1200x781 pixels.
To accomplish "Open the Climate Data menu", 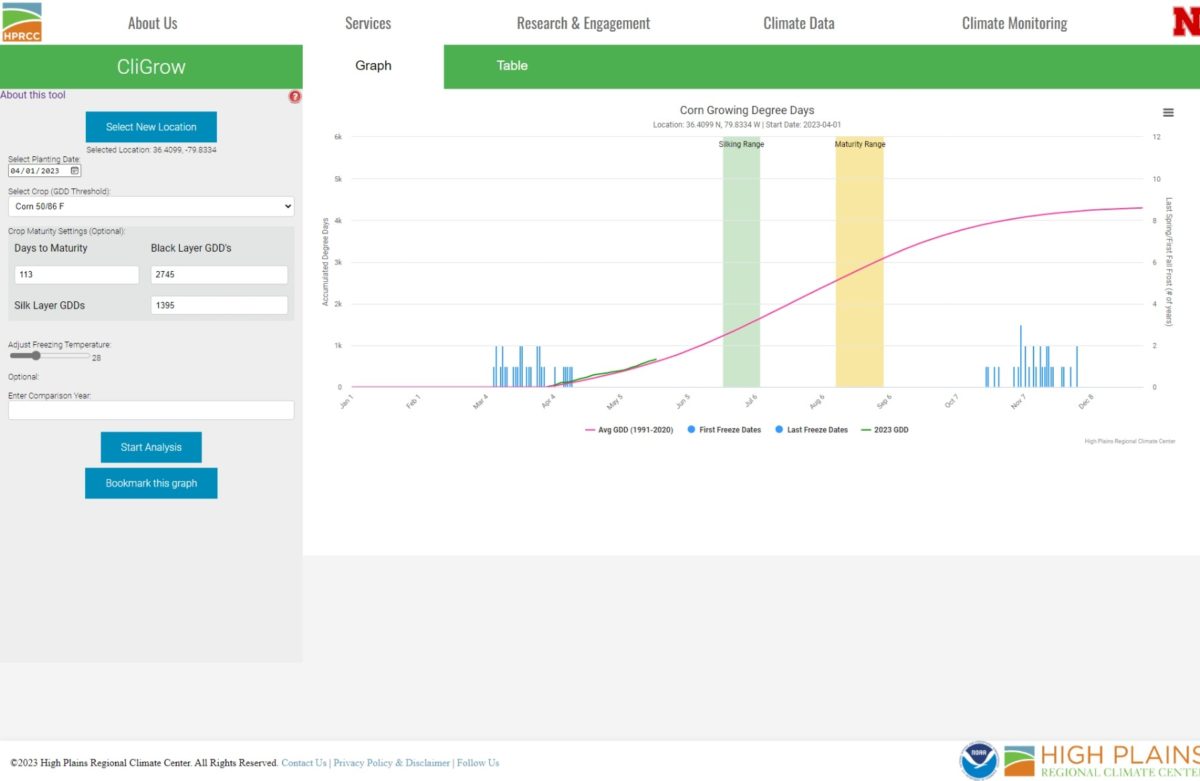I will pyautogui.click(x=798, y=23).
